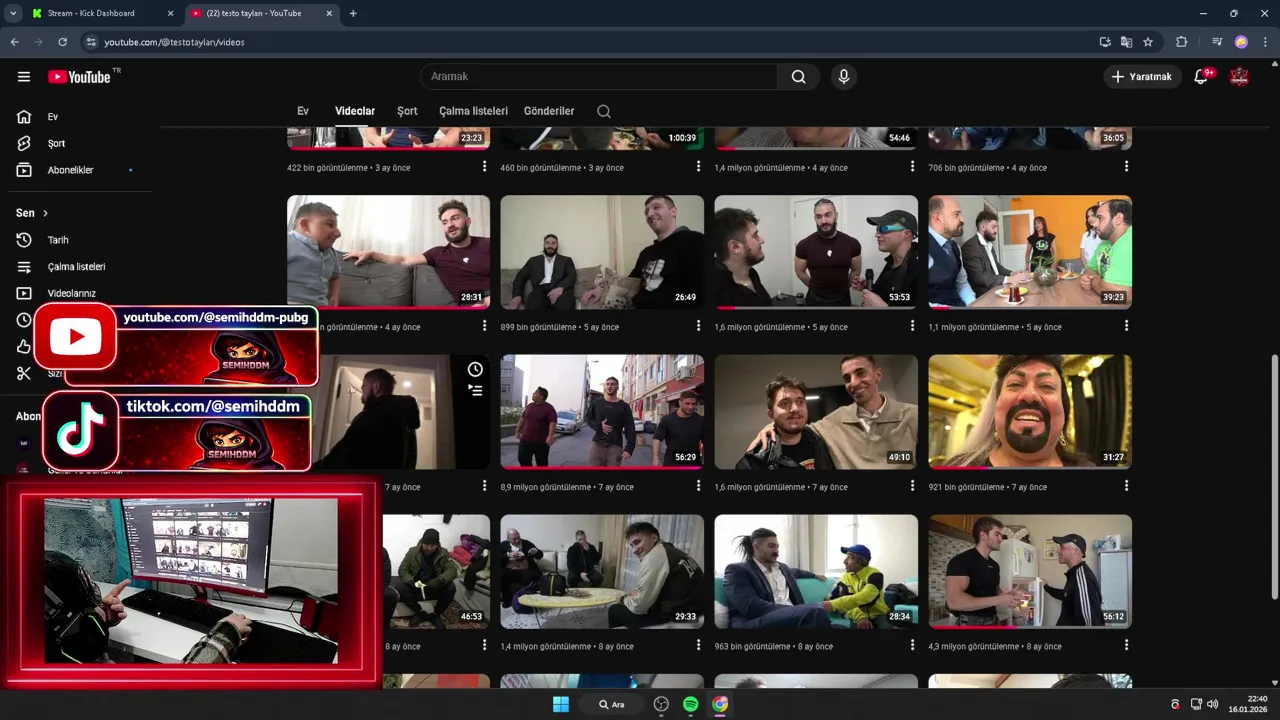
Task: Open options menu for 8,9 milyon görüntülenme video
Action: pos(698,486)
